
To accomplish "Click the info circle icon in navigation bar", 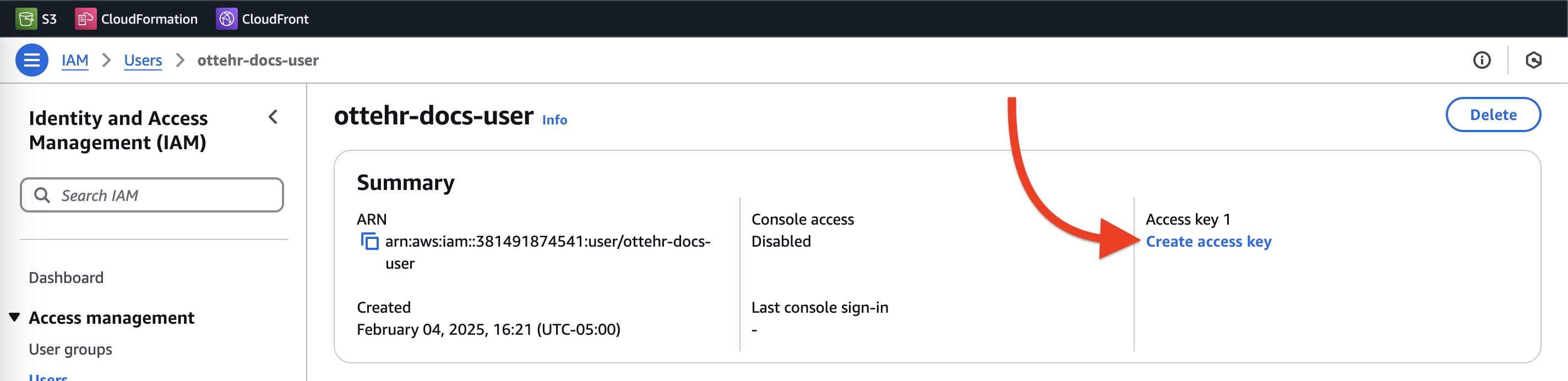I will click(x=1483, y=59).
